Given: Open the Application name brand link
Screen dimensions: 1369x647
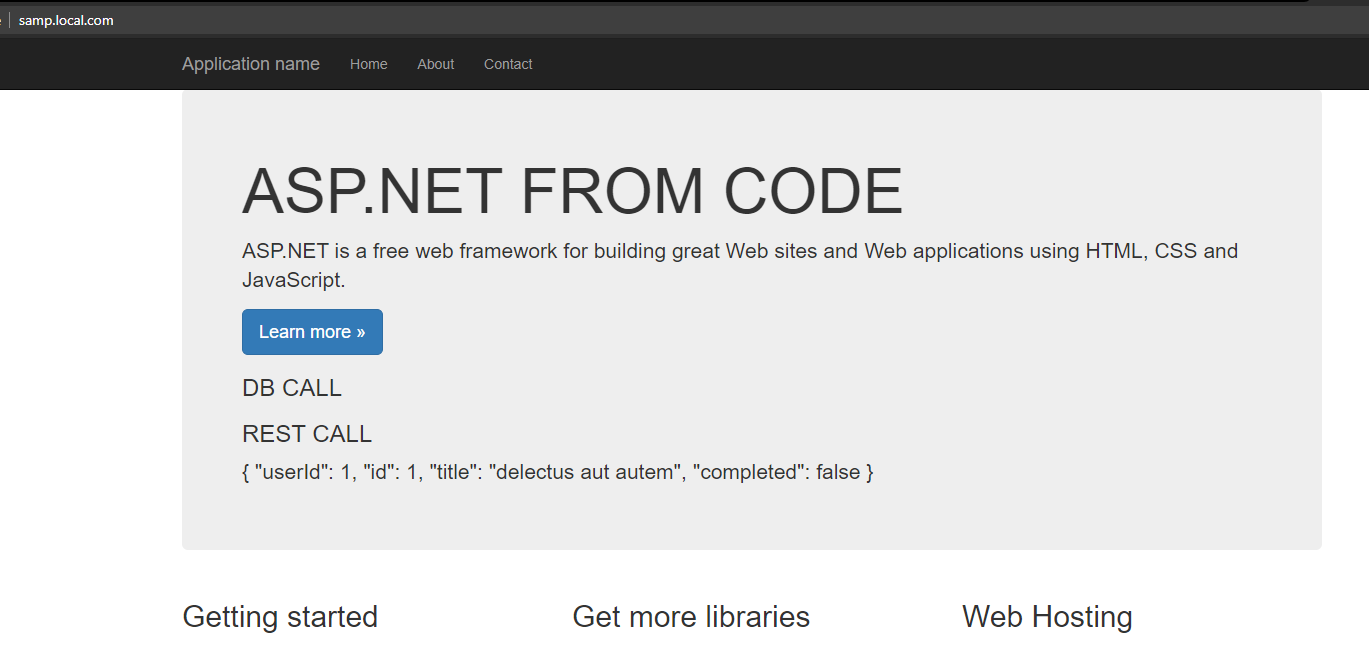Looking at the screenshot, I should pyautogui.click(x=251, y=64).
